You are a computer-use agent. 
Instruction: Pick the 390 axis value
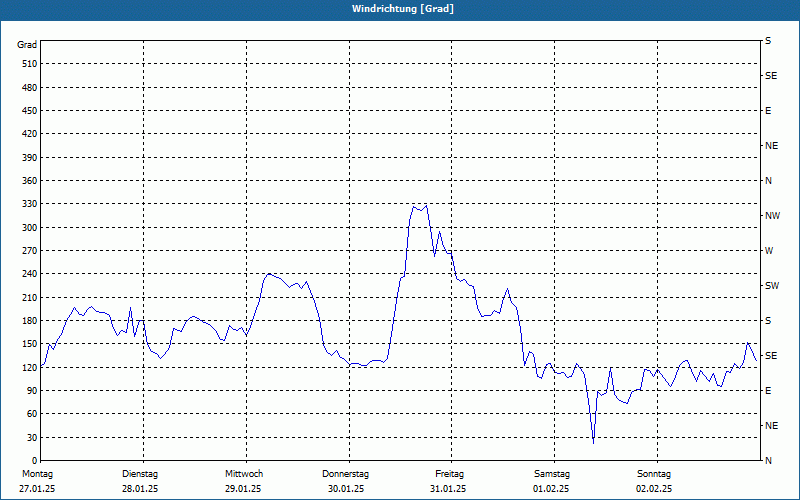(30, 158)
